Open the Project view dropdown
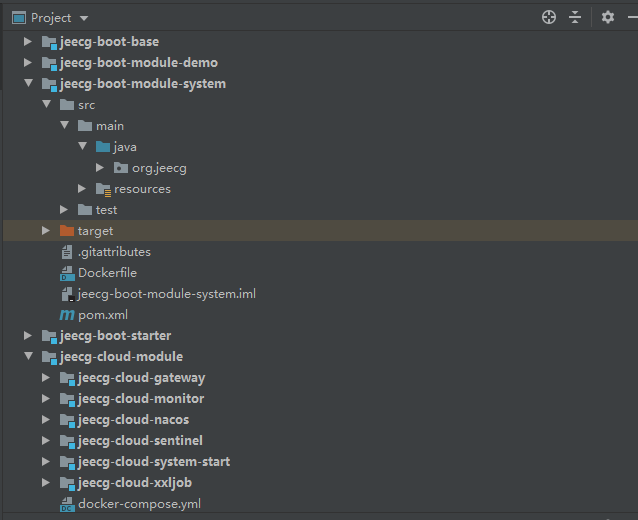This screenshot has width=638, height=520. click(84, 18)
